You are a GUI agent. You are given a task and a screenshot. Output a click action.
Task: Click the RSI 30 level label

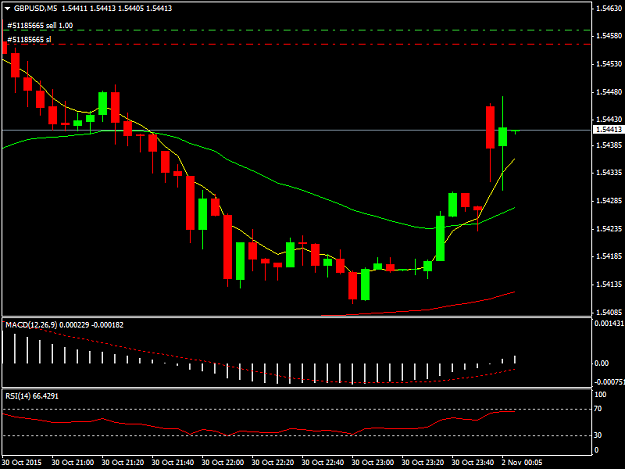[598, 435]
